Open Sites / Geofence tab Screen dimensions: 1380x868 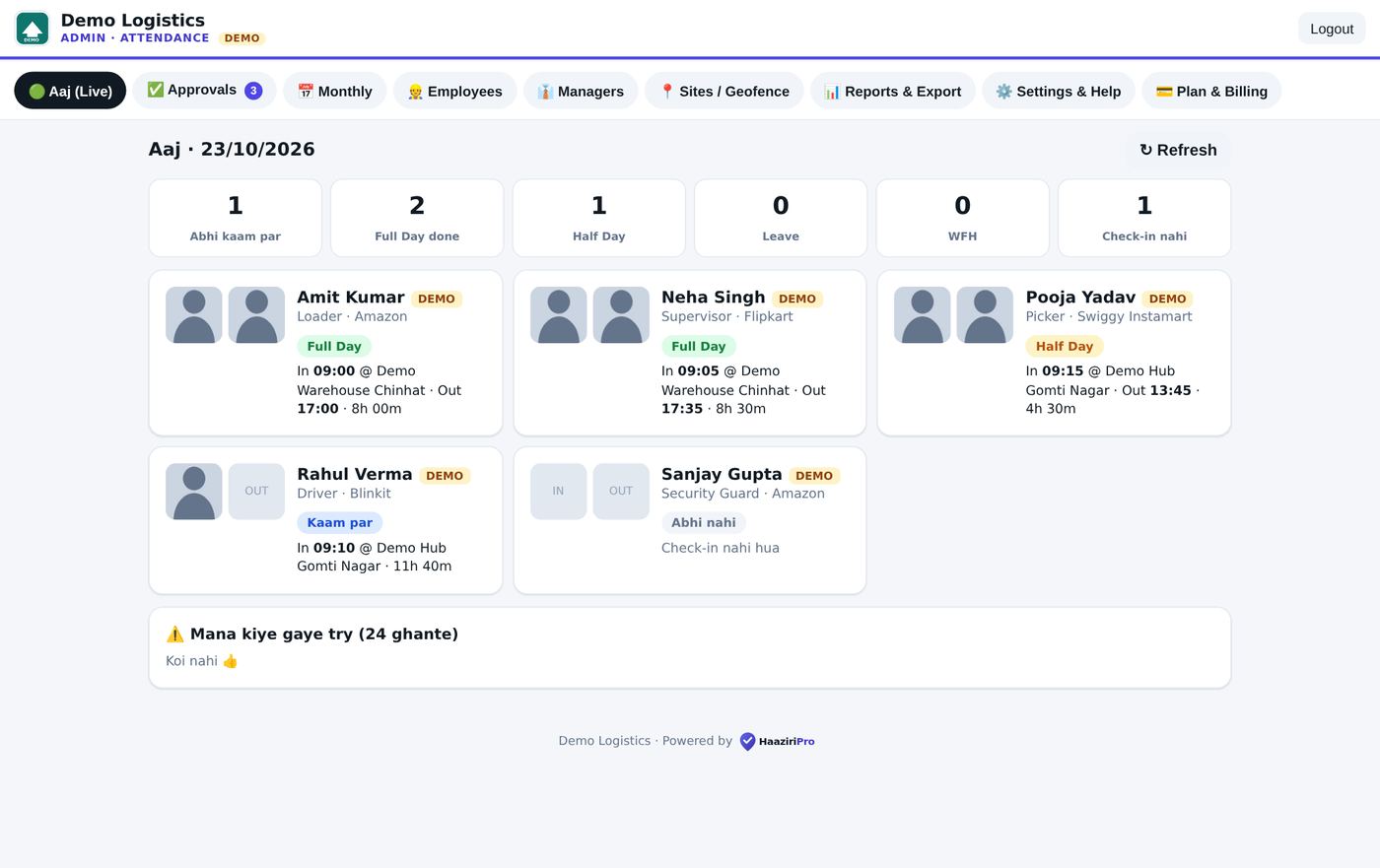click(724, 91)
